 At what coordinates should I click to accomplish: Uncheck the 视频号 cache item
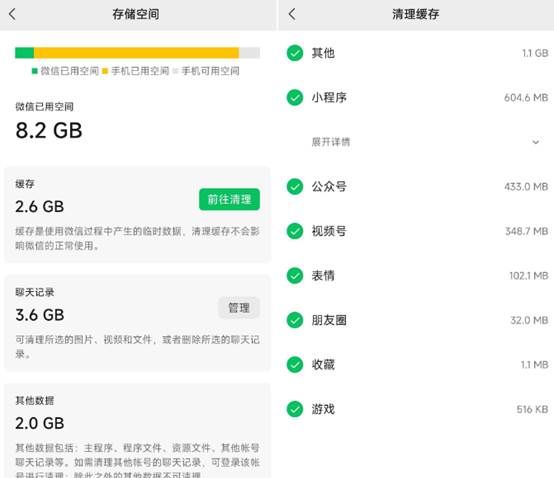point(295,231)
